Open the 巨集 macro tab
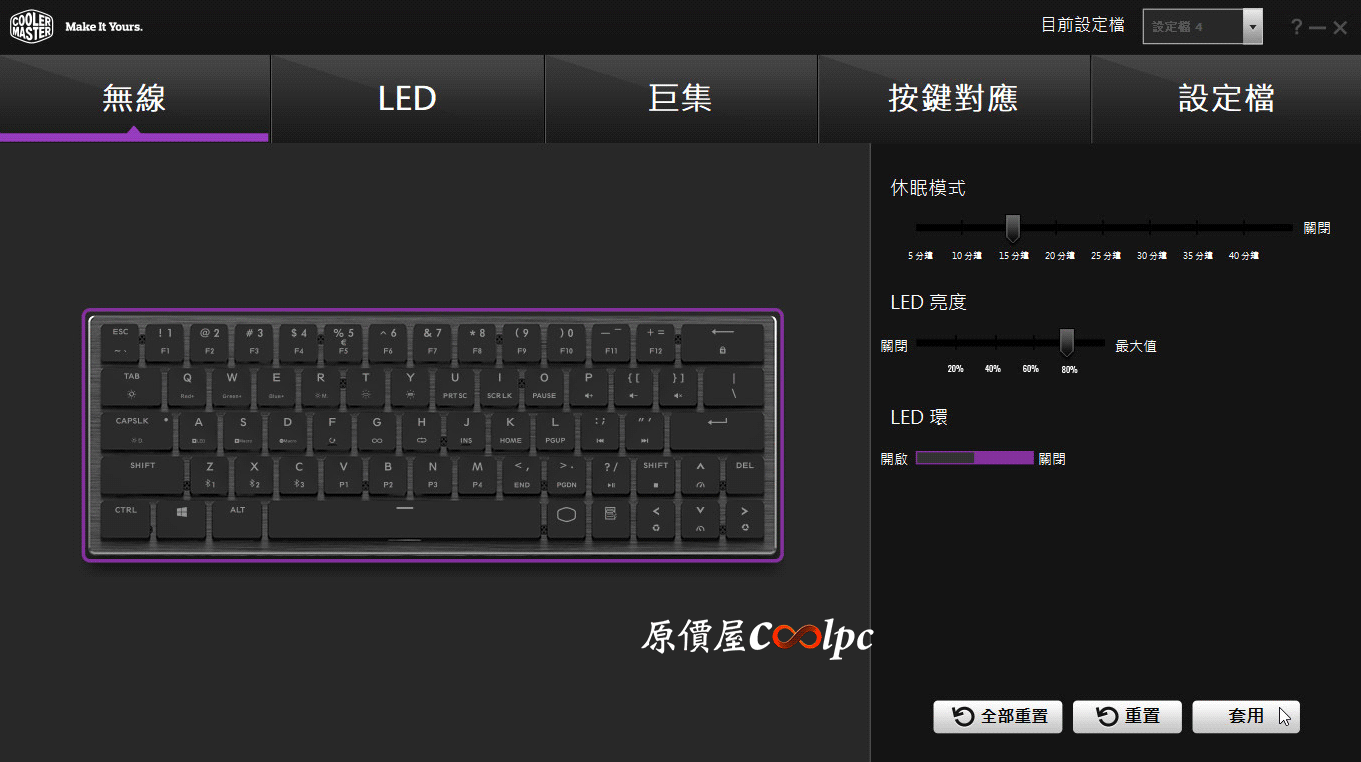 tap(680, 98)
